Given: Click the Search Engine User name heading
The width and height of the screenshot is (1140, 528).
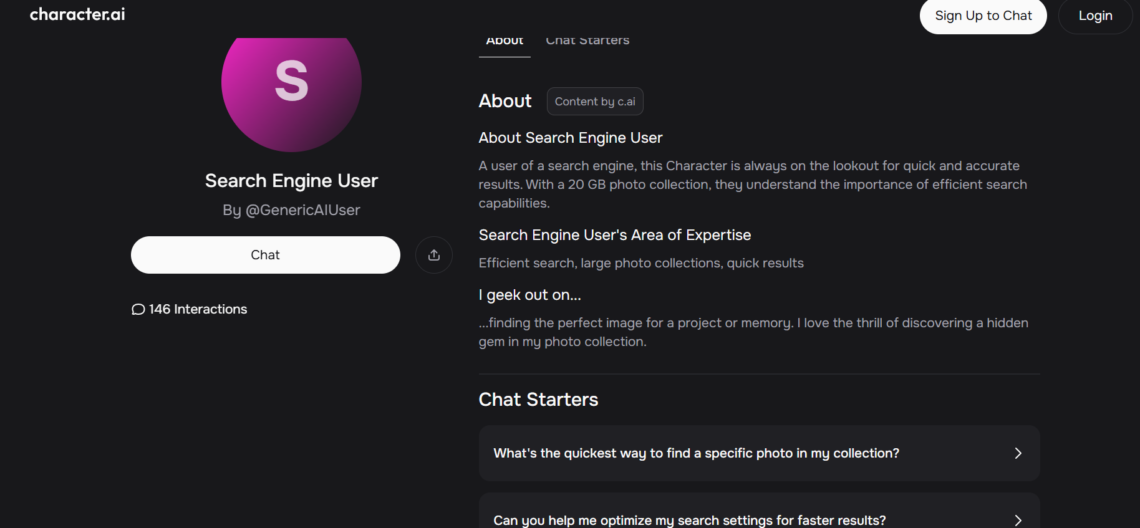Looking at the screenshot, I should click(292, 180).
